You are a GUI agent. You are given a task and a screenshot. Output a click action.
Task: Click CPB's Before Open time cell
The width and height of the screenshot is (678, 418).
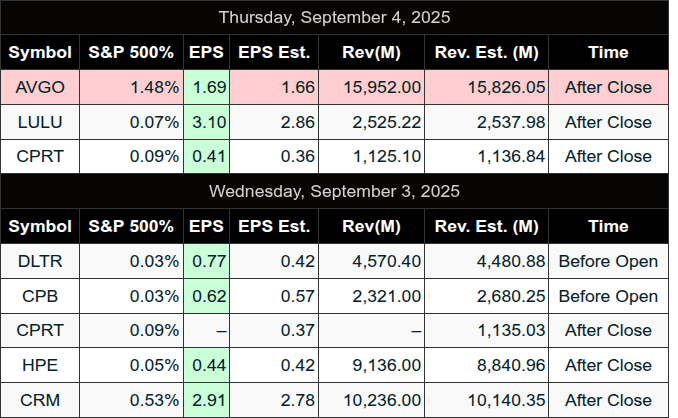[608, 297]
